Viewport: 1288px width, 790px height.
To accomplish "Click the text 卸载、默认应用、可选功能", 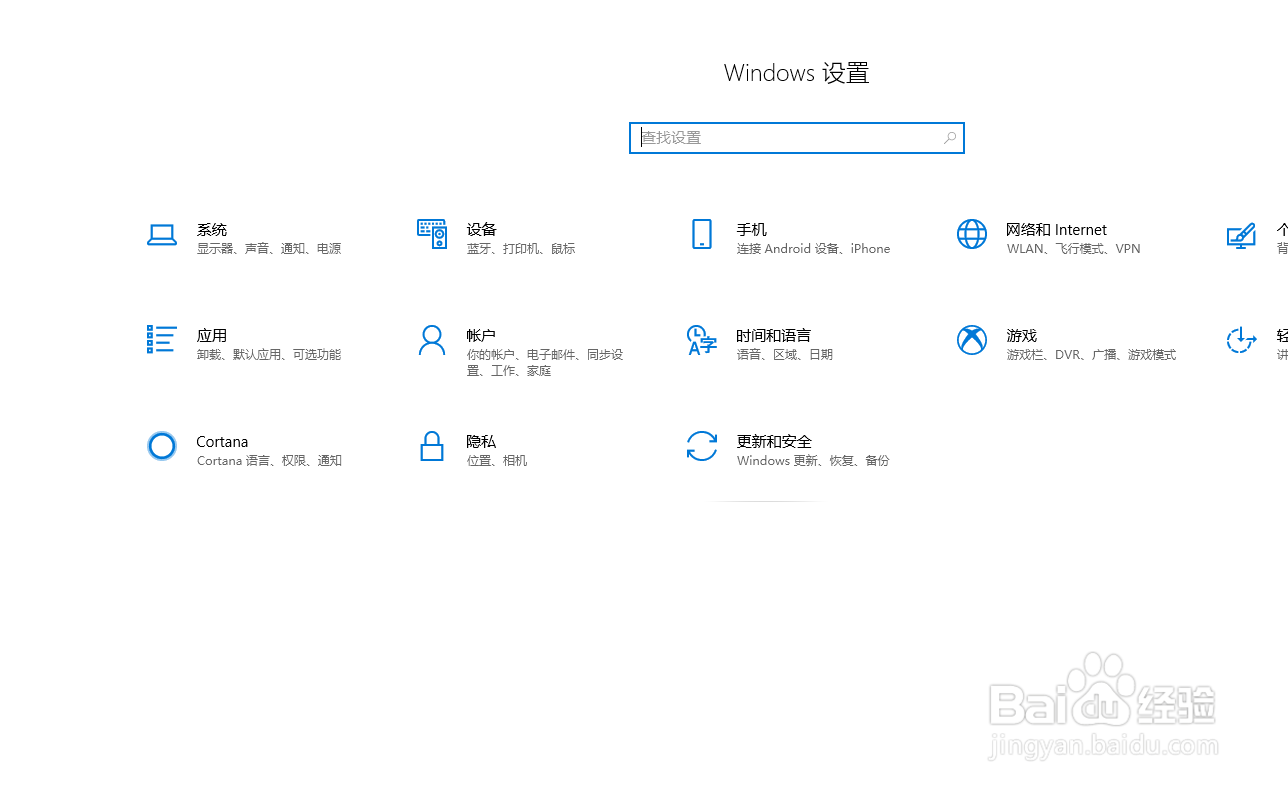I will [x=269, y=355].
